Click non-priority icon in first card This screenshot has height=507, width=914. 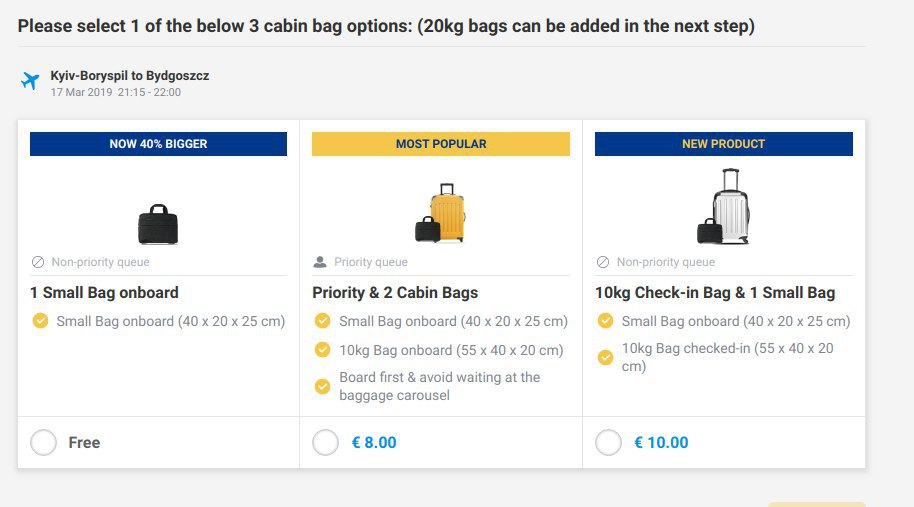pyautogui.click(x=38, y=262)
